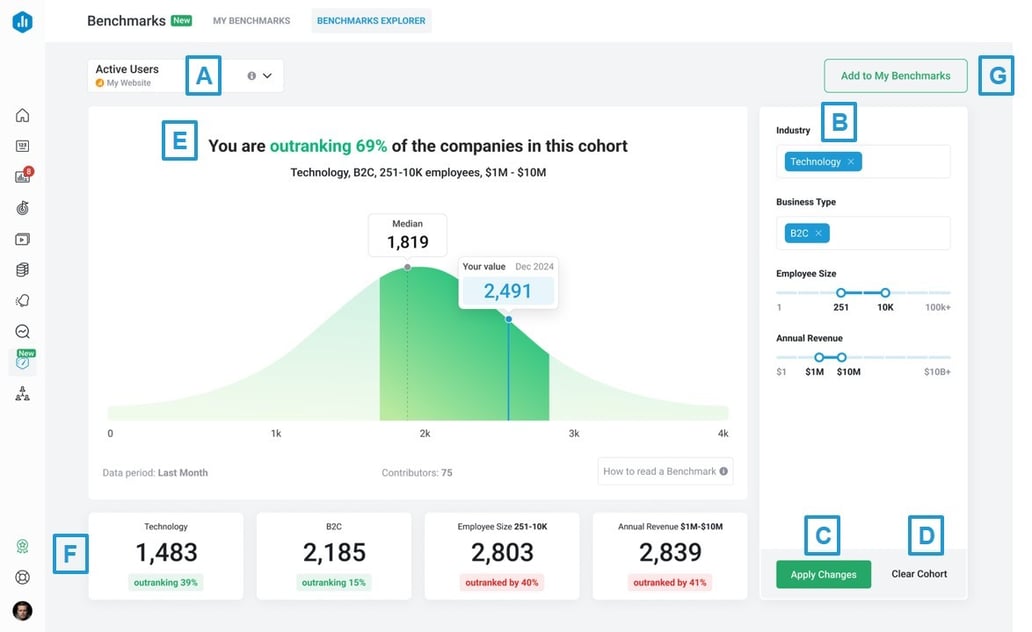Click the Home icon in the sidebar
Image resolution: width=1032 pixels, height=632 pixels.
click(22, 115)
